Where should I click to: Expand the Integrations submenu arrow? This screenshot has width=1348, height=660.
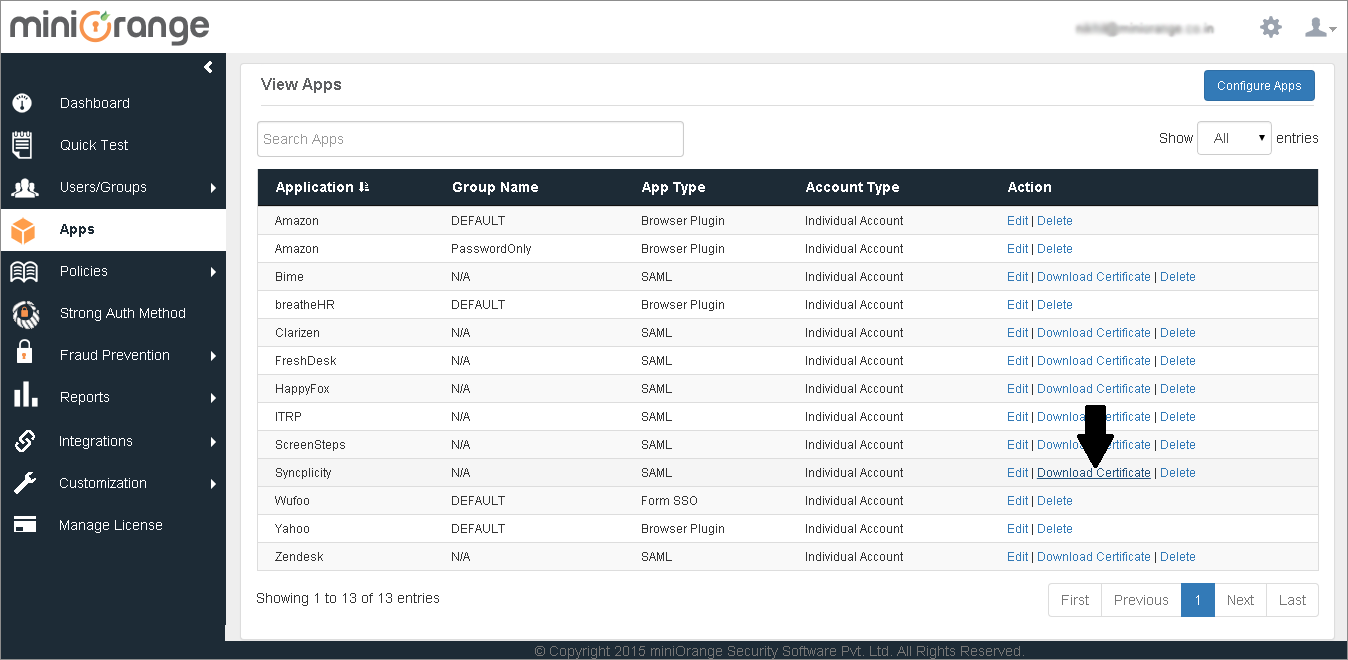coord(213,441)
